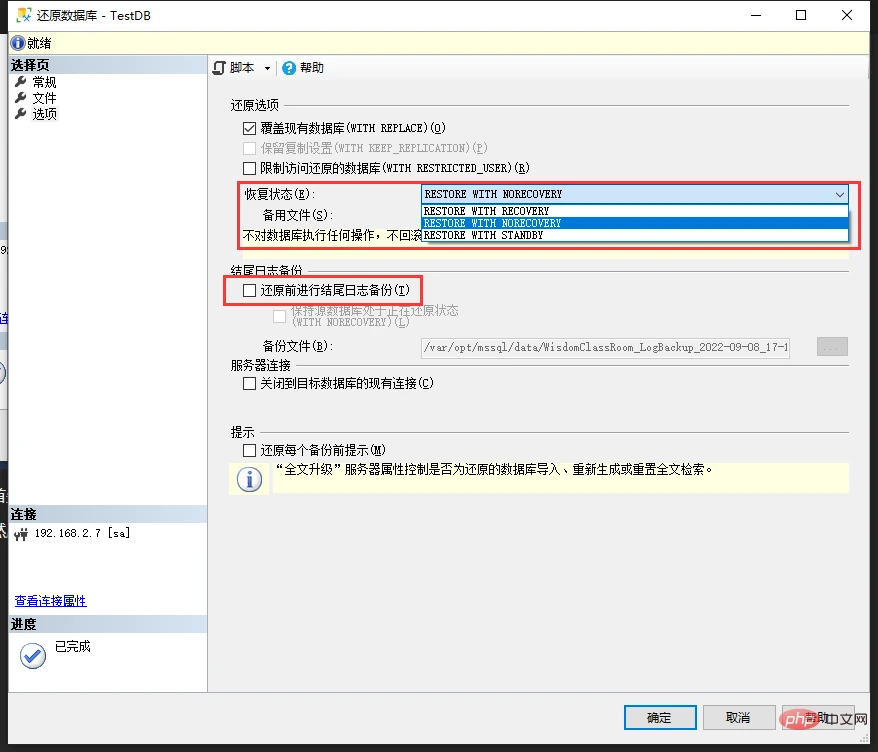Click the server connection icon beside 192.168.2.7
The height and width of the screenshot is (752, 878).
[21, 534]
